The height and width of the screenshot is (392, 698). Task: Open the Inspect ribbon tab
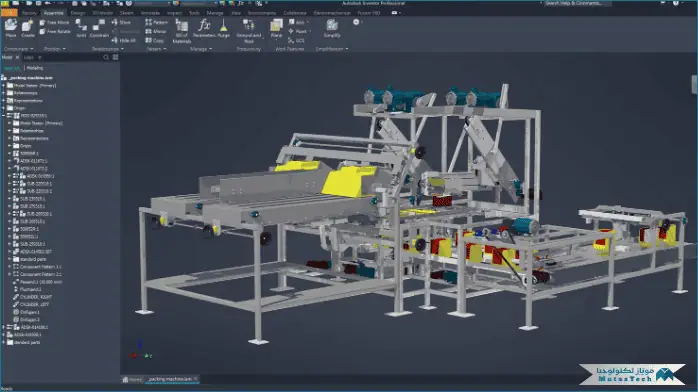tap(174, 13)
